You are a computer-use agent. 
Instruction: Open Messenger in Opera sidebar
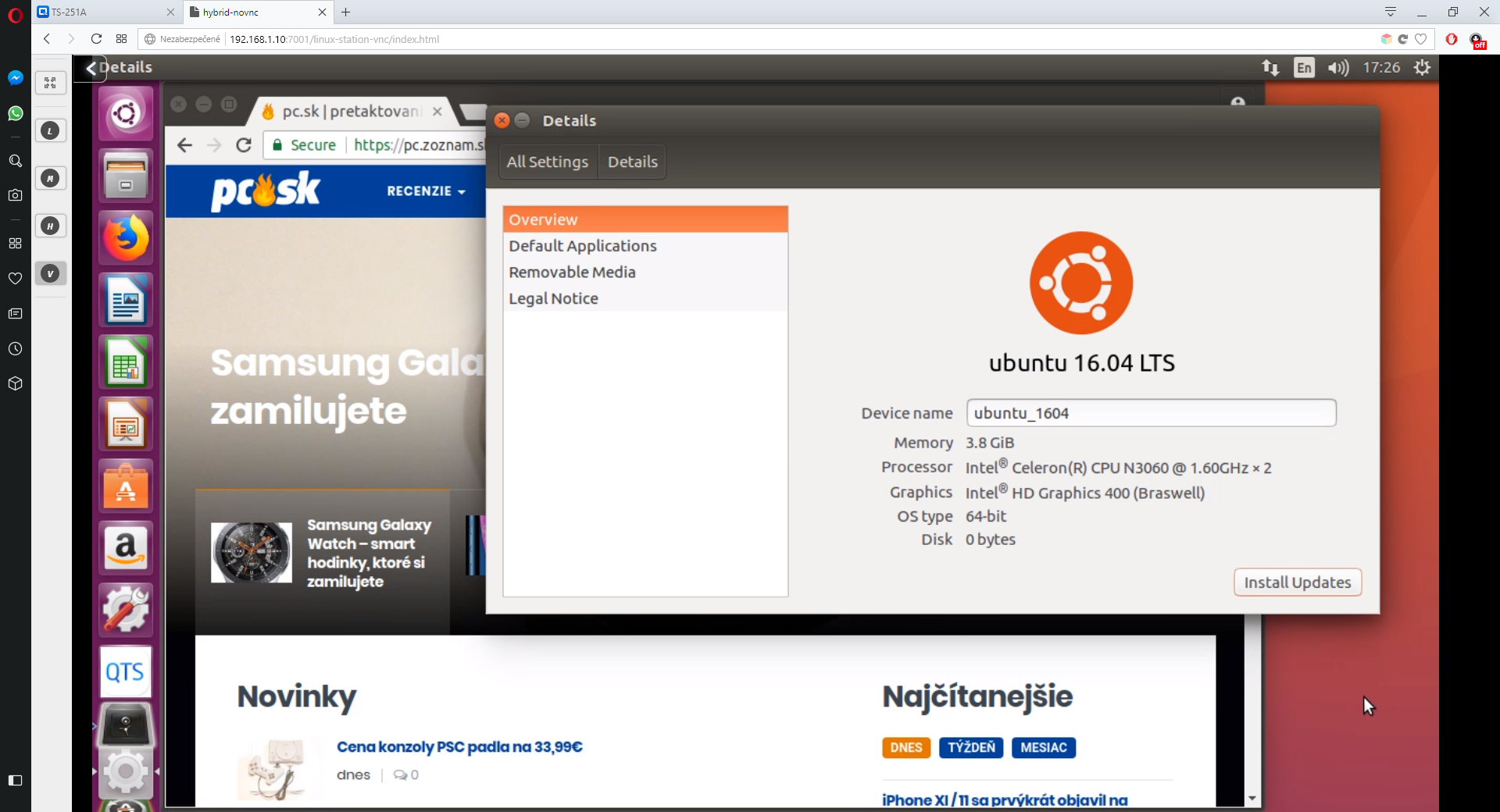tap(15, 78)
